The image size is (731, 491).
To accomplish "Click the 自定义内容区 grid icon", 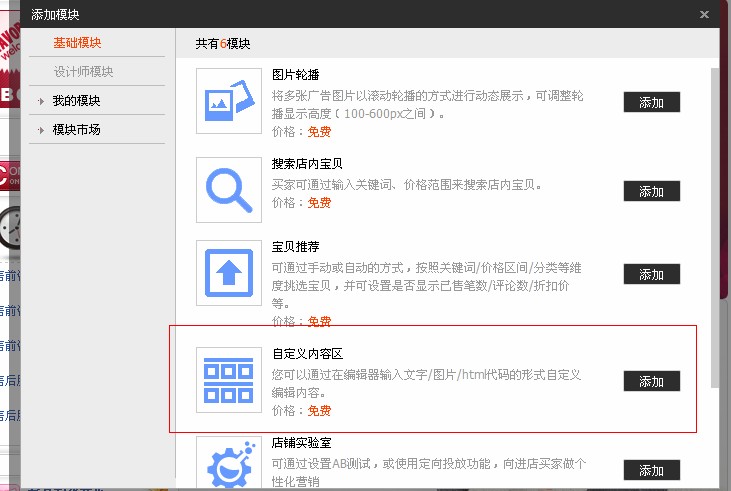I will (229, 380).
